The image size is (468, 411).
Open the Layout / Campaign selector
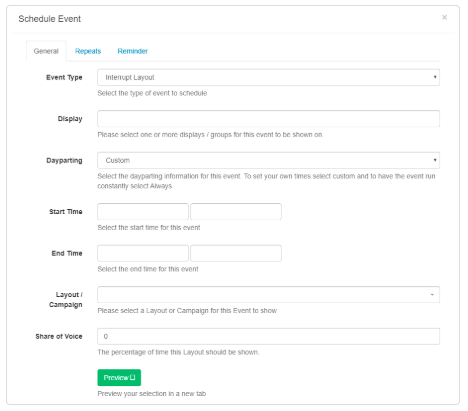point(268,295)
